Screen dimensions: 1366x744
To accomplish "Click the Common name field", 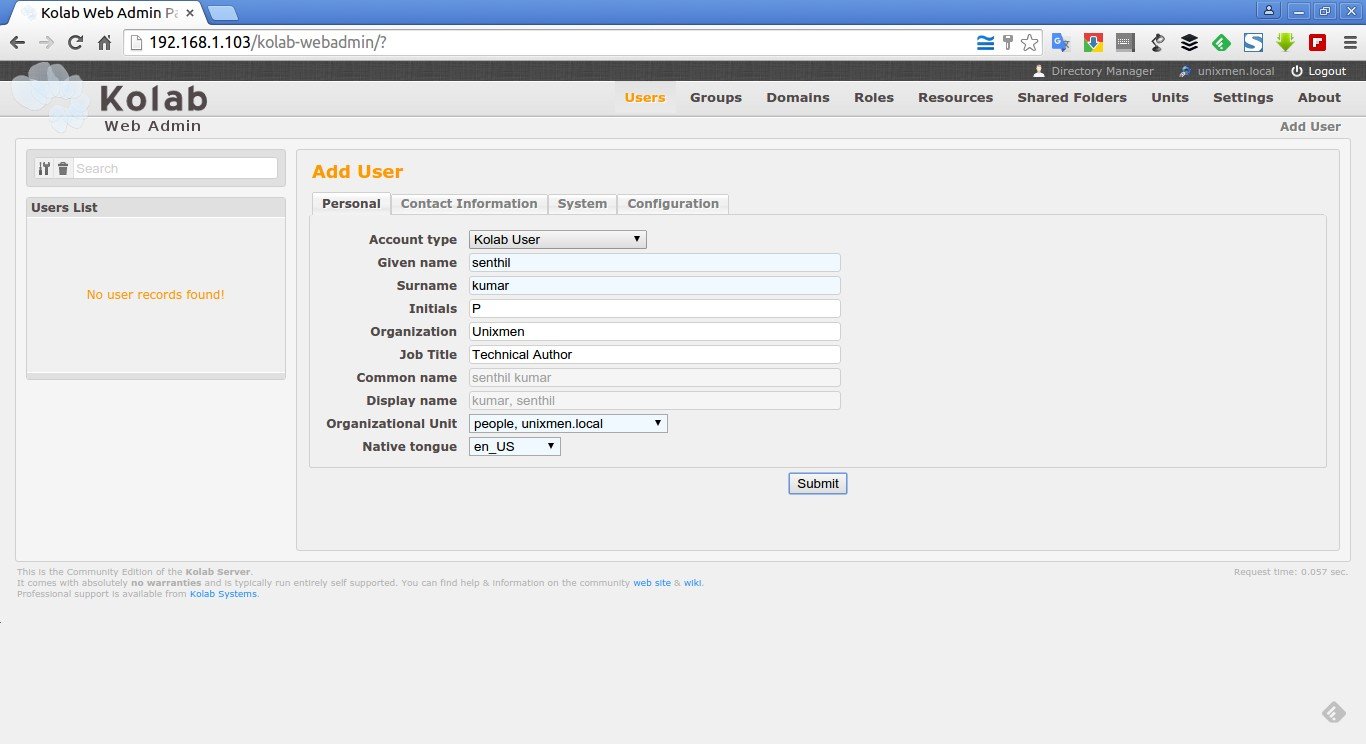I will click(654, 378).
